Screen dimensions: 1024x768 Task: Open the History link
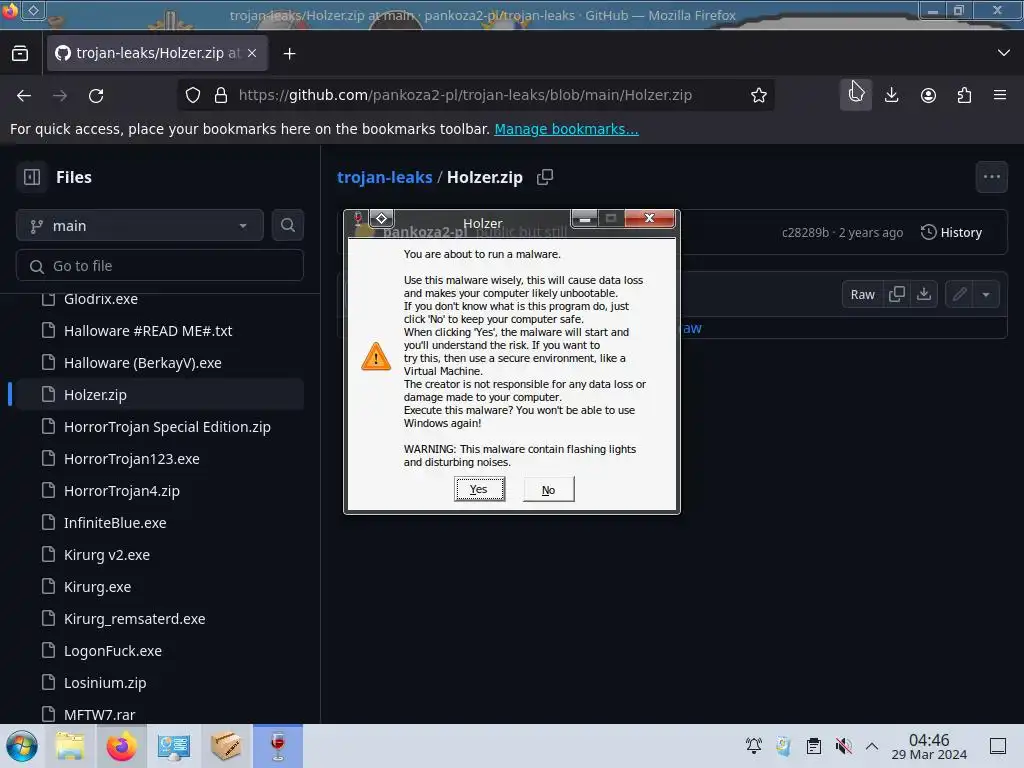point(951,232)
